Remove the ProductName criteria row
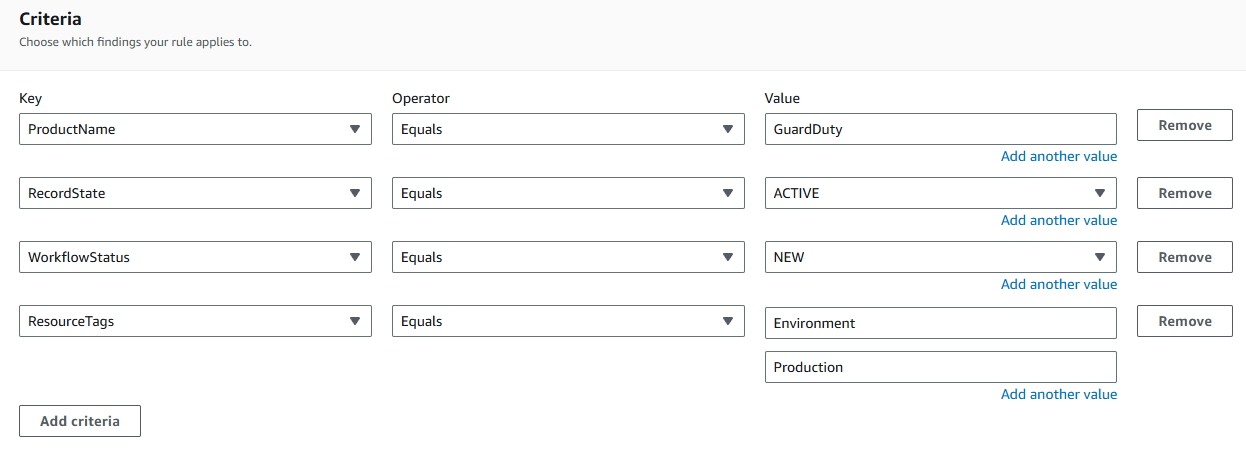Viewport: 1246px width, 457px height. (x=1184, y=125)
